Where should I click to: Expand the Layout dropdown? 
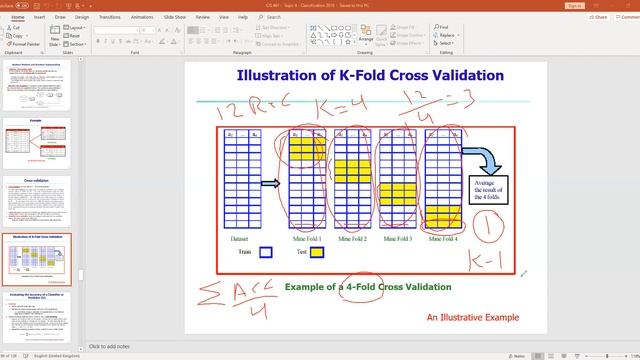click(75, 27)
